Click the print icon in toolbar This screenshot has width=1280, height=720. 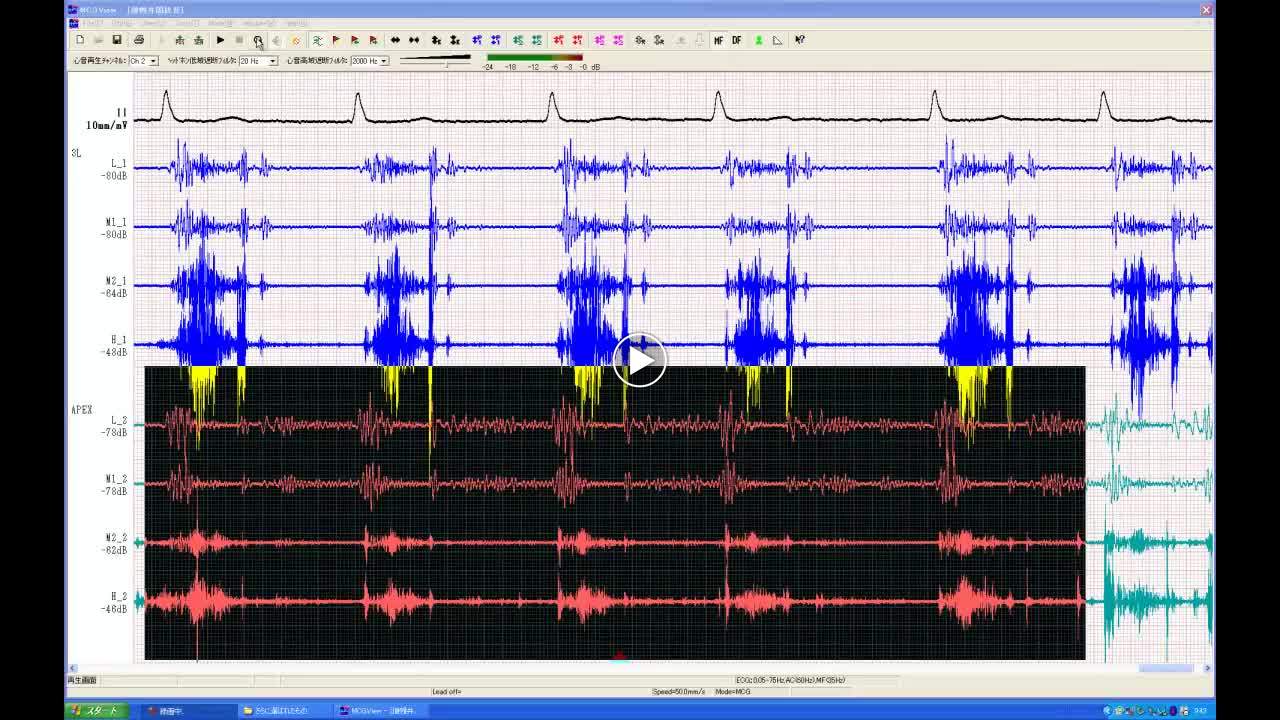click(x=139, y=40)
